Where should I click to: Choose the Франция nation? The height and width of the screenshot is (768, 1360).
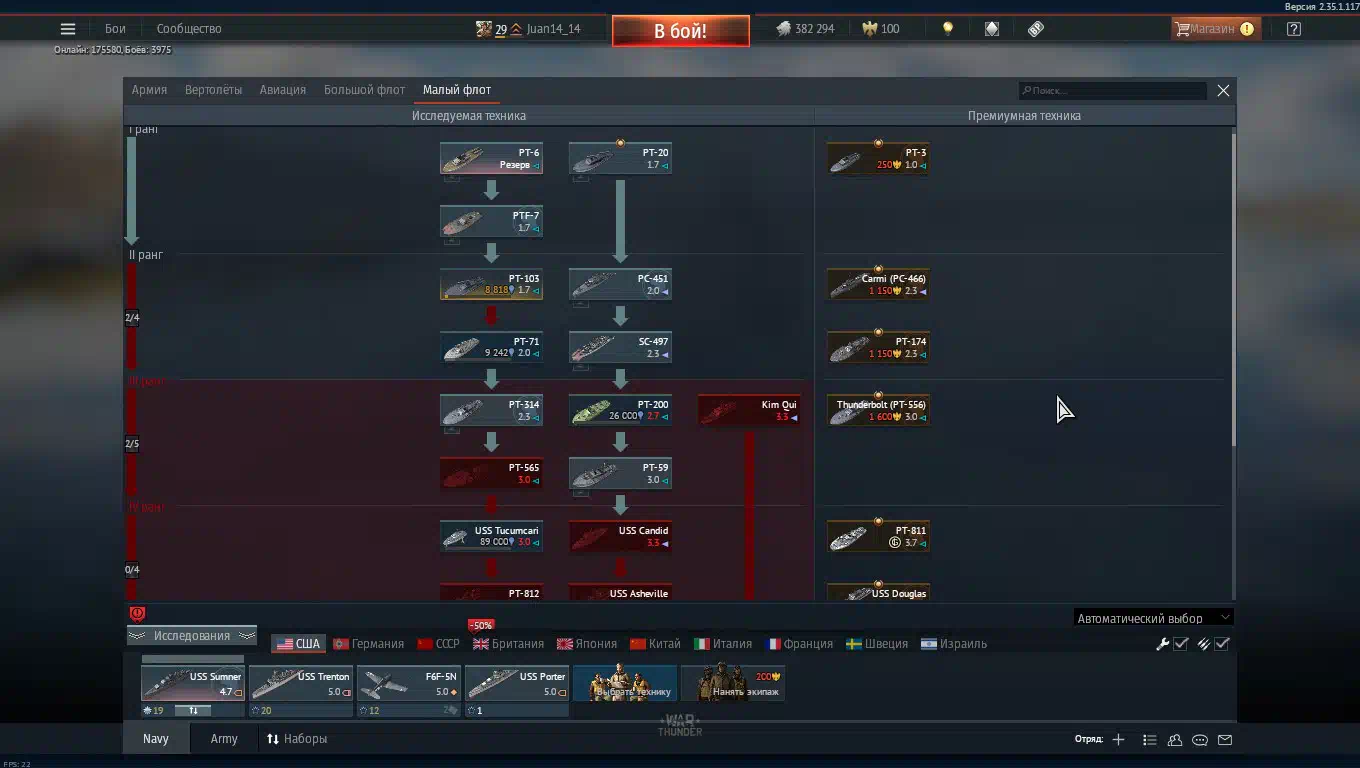(x=799, y=644)
